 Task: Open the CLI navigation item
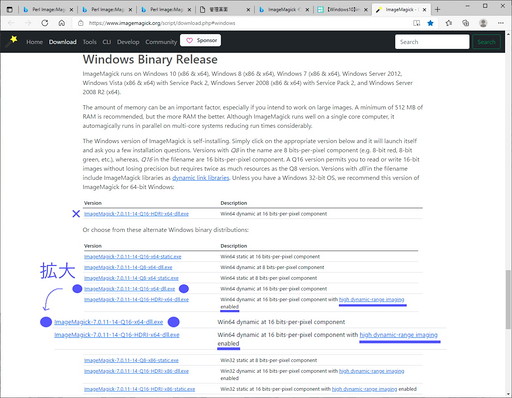coord(107,42)
